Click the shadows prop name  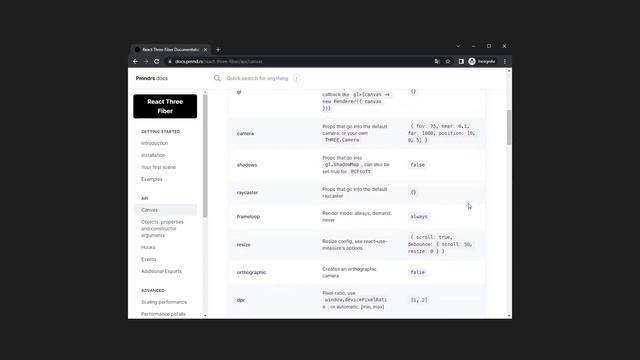(247, 165)
